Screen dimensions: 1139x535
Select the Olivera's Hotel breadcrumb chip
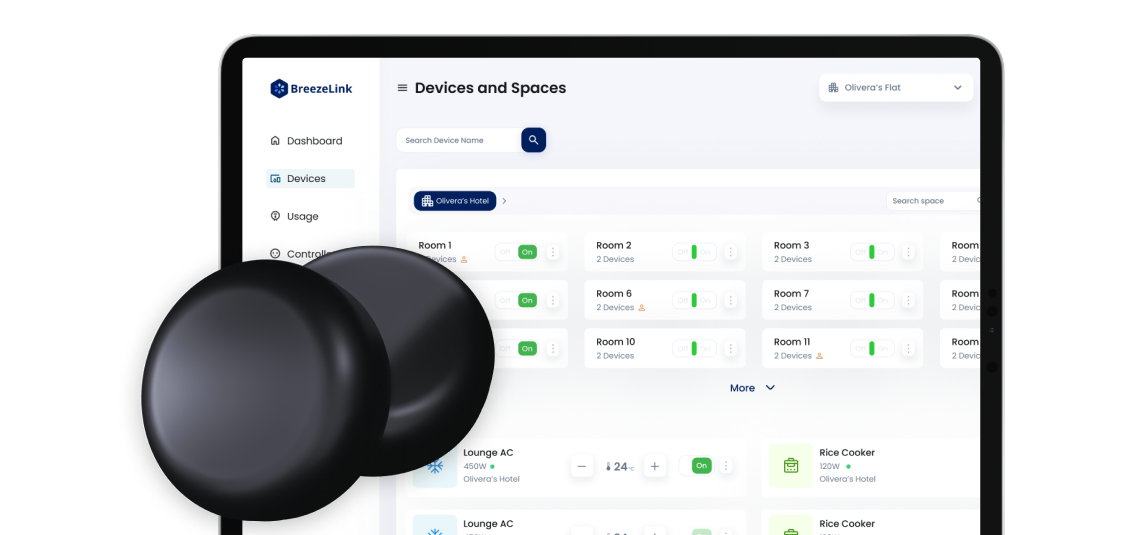[455, 201]
